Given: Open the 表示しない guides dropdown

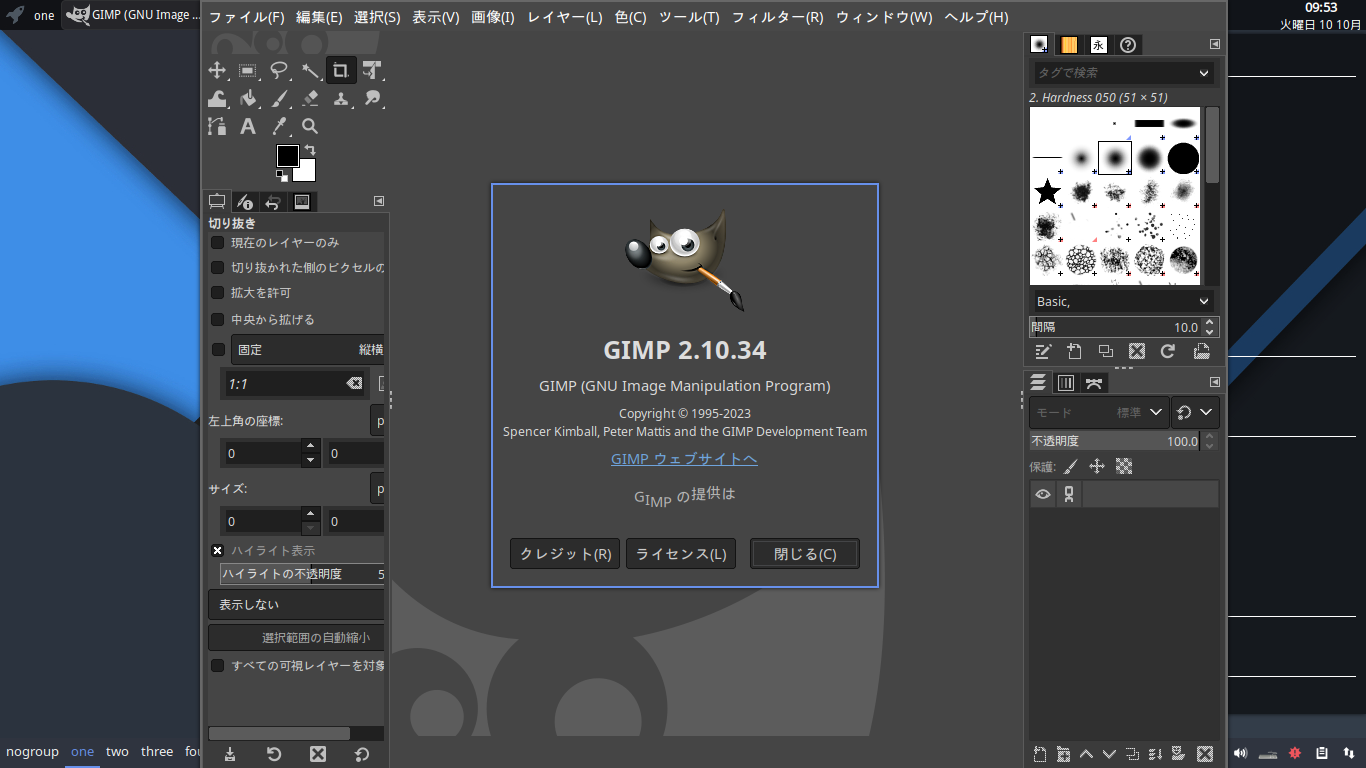Looking at the screenshot, I should [297, 605].
